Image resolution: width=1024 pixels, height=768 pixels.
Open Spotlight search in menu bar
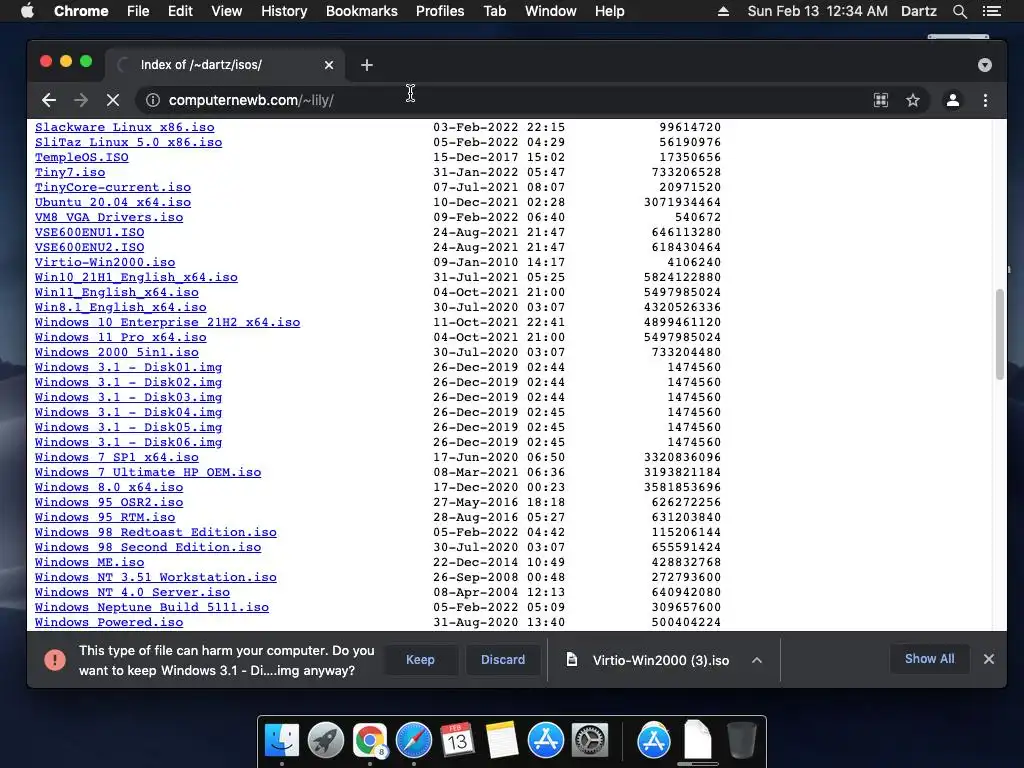pos(959,11)
